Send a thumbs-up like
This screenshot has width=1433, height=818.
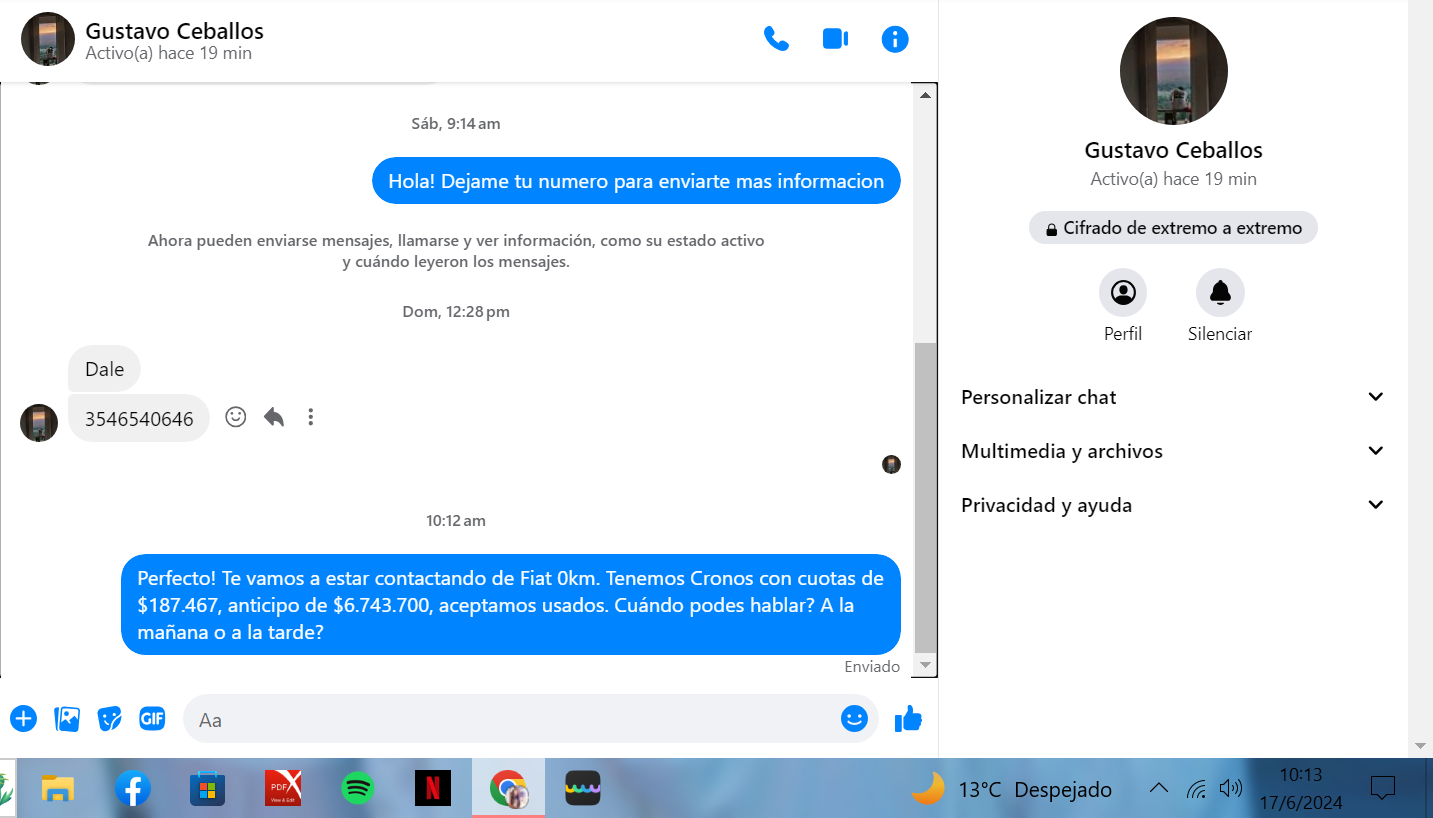(908, 718)
